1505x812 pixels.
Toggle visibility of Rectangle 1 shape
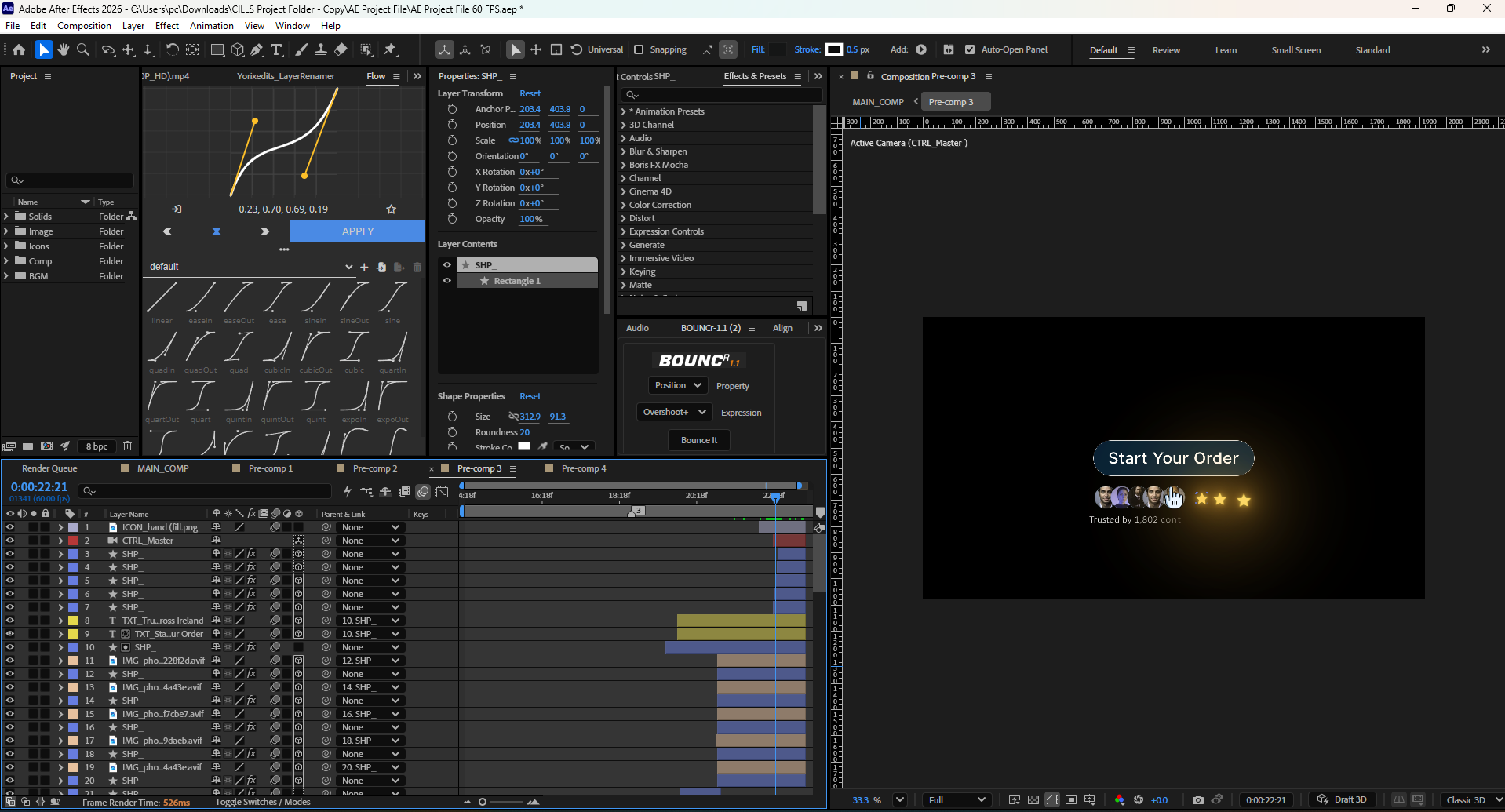[447, 281]
